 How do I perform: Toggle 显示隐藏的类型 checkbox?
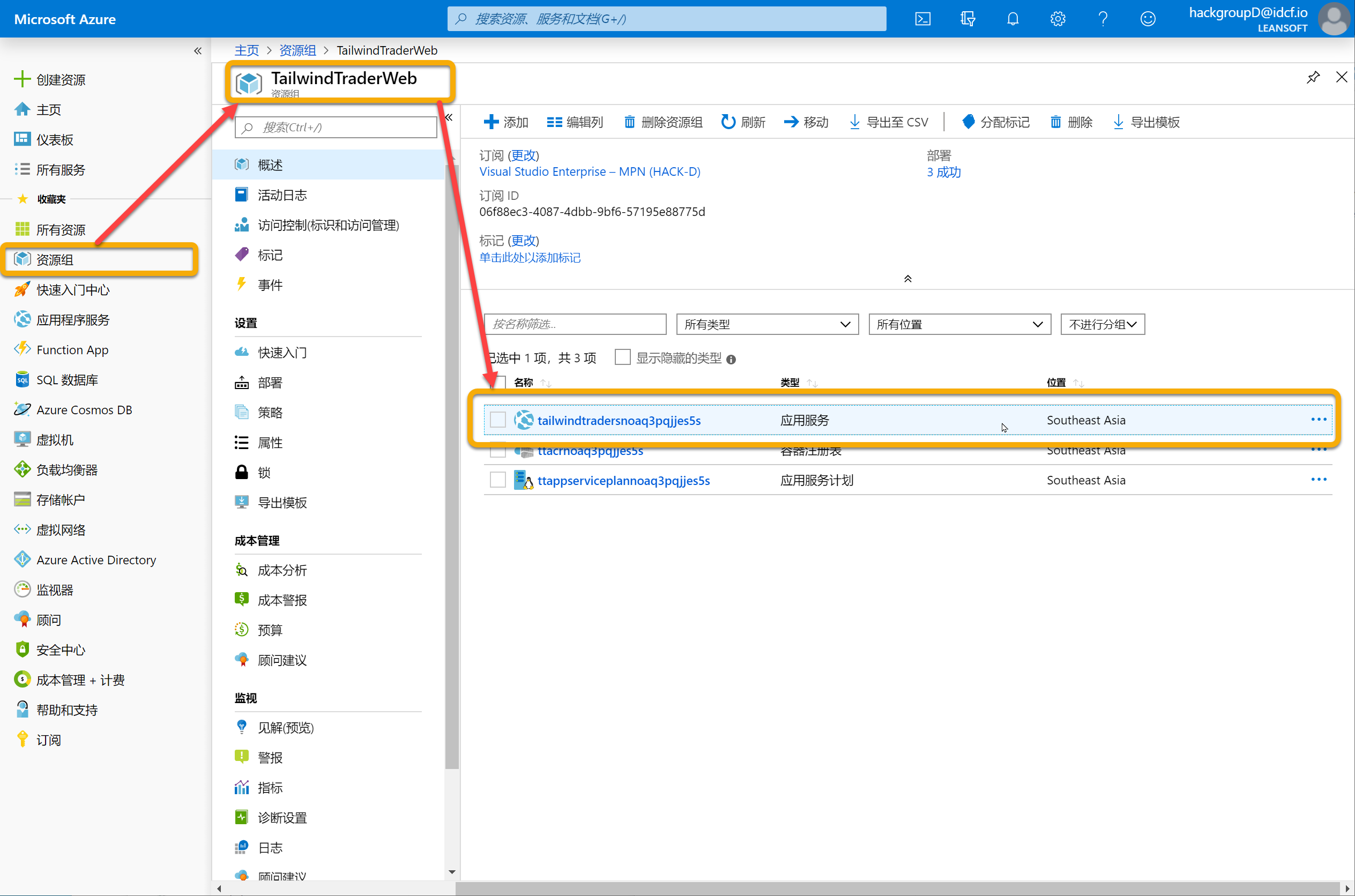(622, 357)
